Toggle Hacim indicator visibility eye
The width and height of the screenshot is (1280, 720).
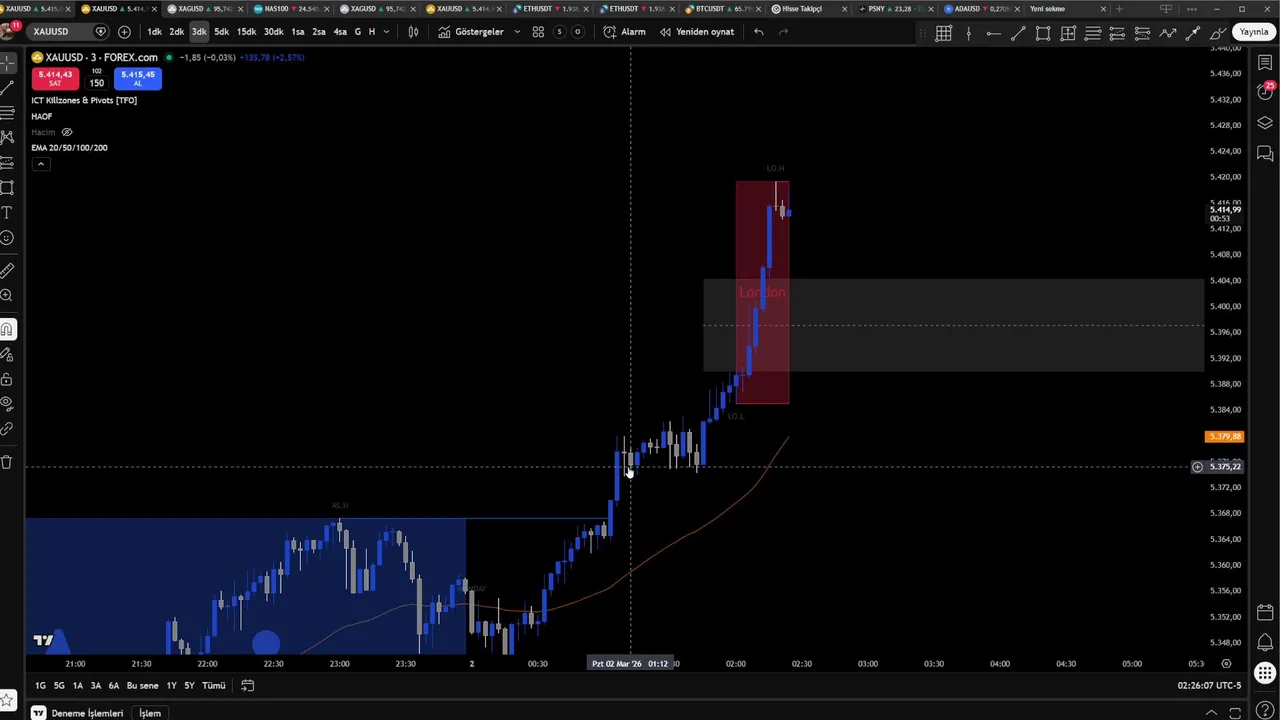(67, 132)
